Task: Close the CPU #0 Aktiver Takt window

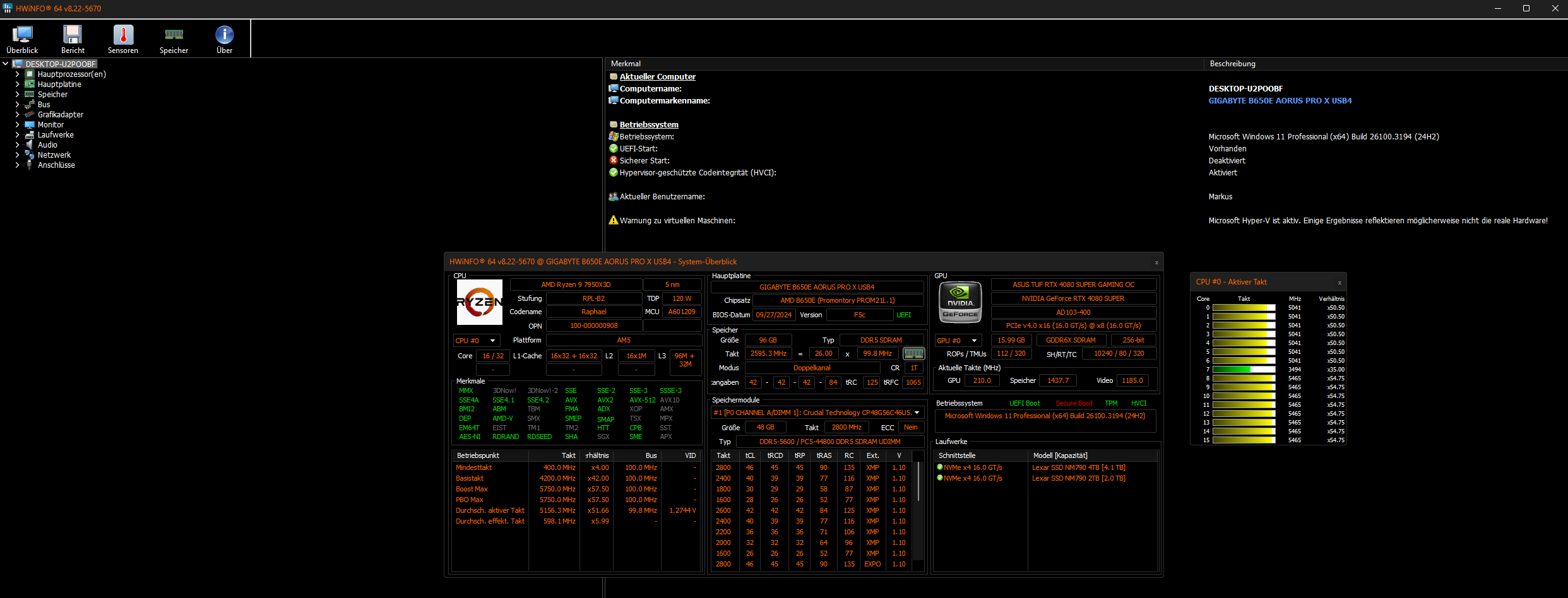Action: point(1339,283)
